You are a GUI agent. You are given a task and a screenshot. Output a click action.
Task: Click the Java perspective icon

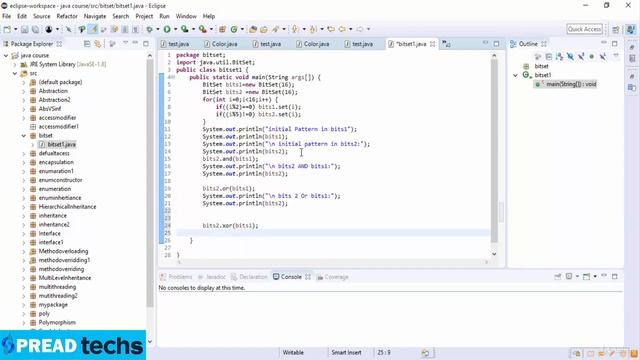[631, 29]
